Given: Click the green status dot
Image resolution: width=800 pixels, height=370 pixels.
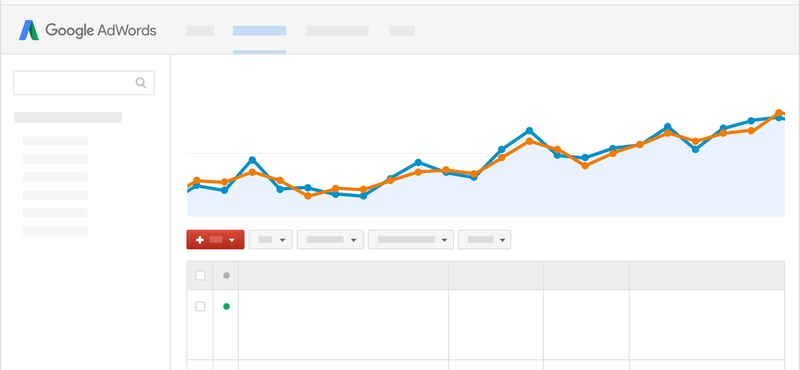Looking at the screenshot, I should click(x=227, y=306).
